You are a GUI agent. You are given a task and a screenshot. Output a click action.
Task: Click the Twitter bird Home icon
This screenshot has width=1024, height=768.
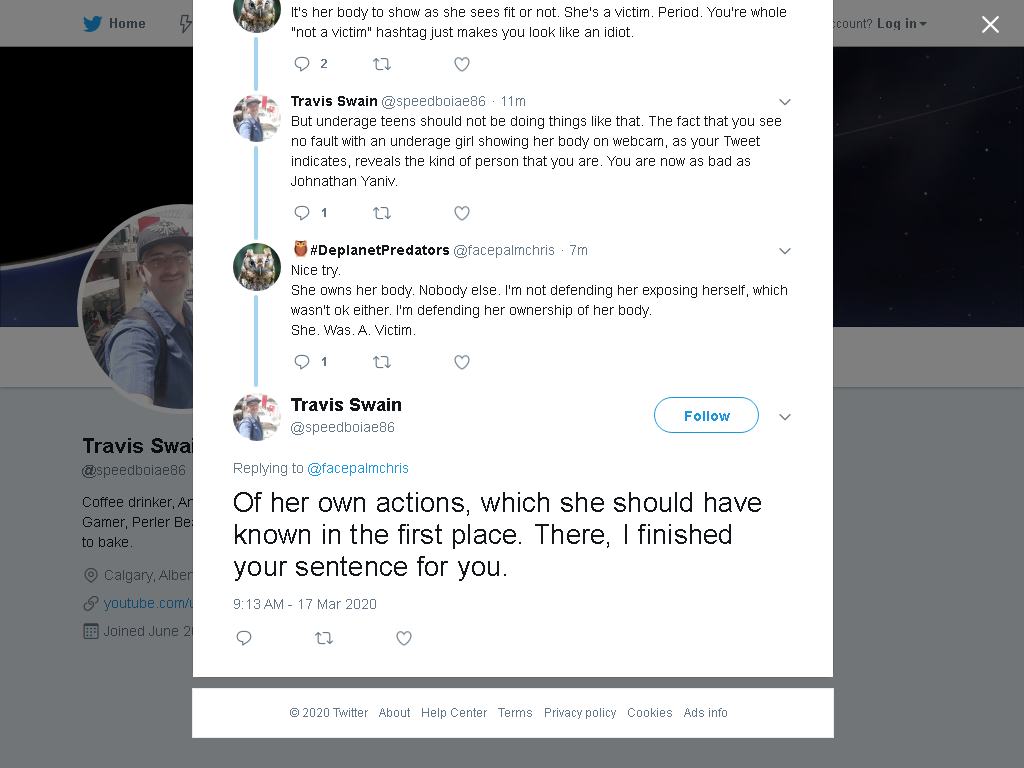(92, 24)
